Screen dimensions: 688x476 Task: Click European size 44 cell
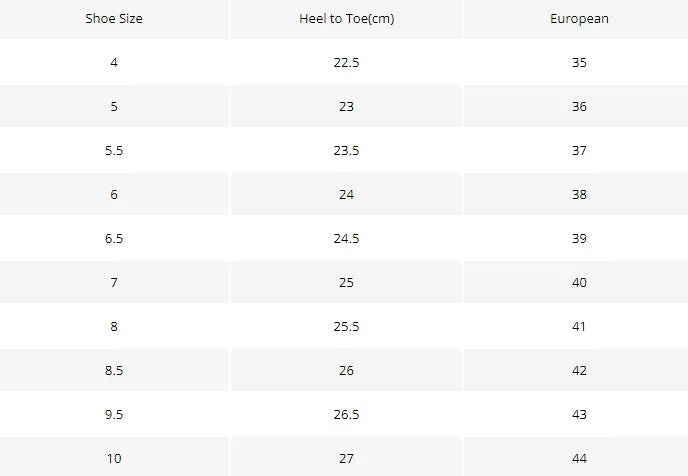pos(576,457)
